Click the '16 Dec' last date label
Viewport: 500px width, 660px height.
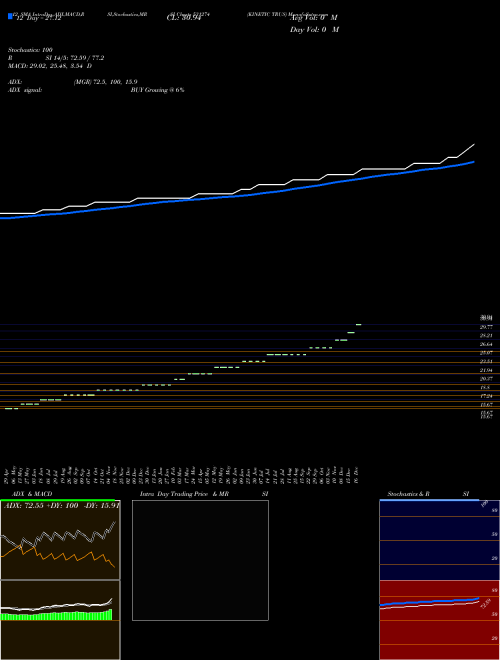pyautogui.click(x=356, y=475)
